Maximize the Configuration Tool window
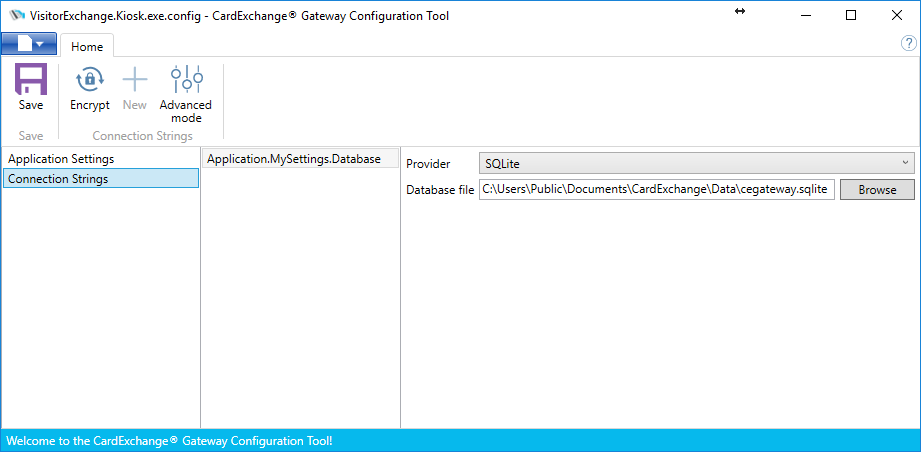The image size is (921, 452). tap(851, 16)
